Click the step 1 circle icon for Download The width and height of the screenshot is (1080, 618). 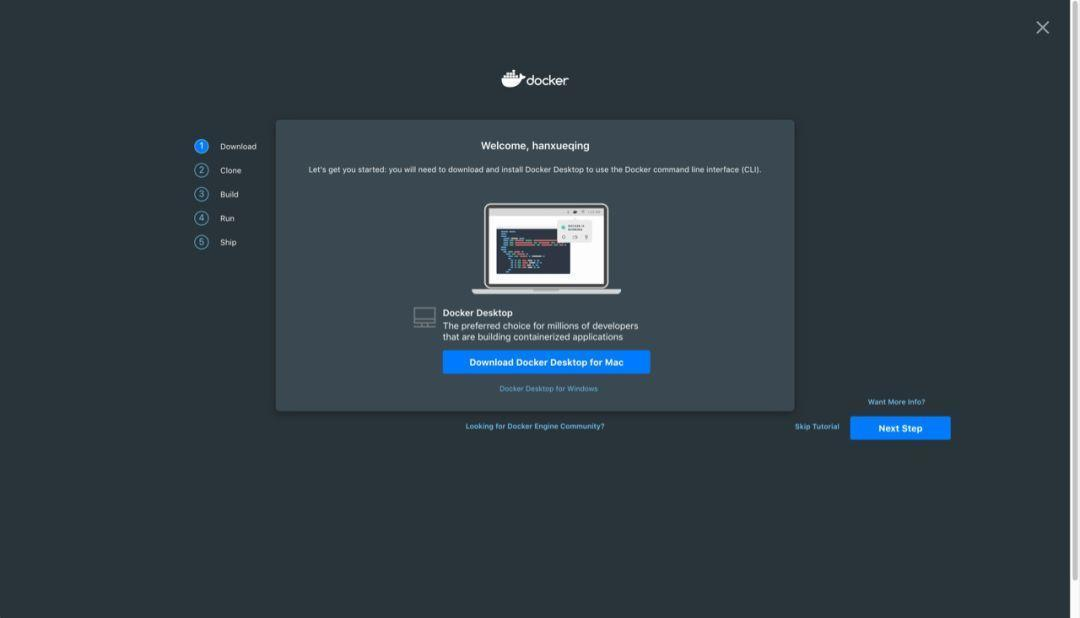click(x=201, y=146)
